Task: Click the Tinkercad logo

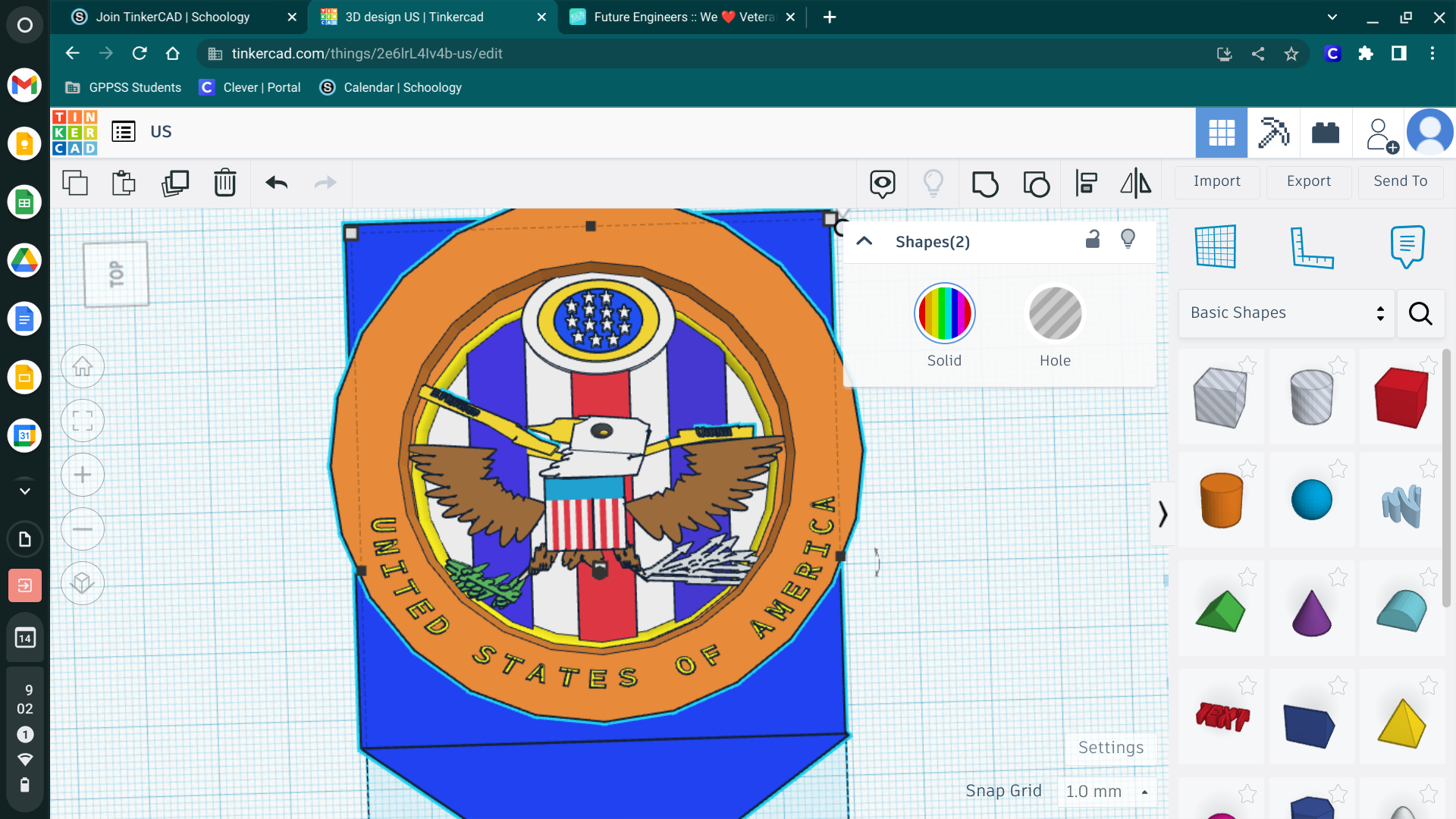Action: pyautogui.click(x=74, y=132)
